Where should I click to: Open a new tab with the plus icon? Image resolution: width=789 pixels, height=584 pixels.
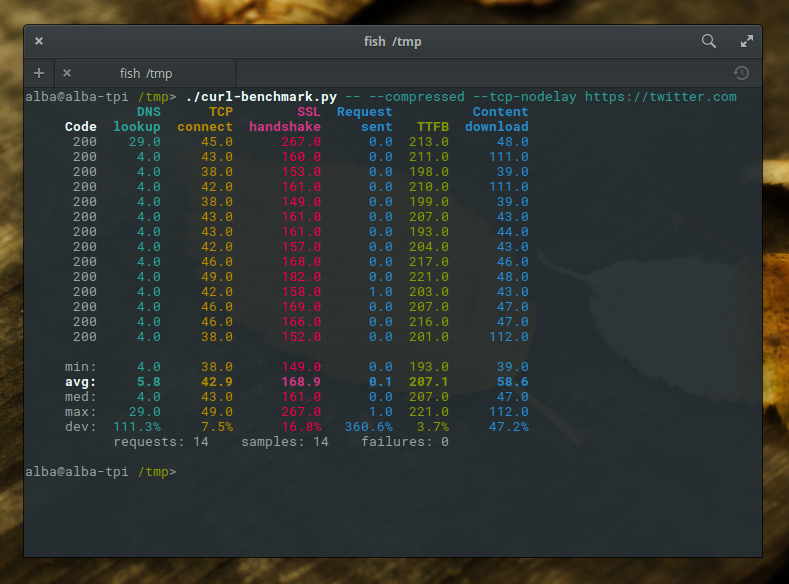pos(39,73)
